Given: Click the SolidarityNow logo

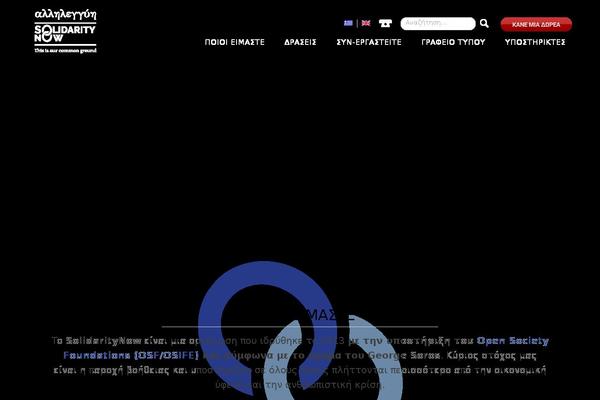Looking at the screenshot, I should click(x=65, y=31).
